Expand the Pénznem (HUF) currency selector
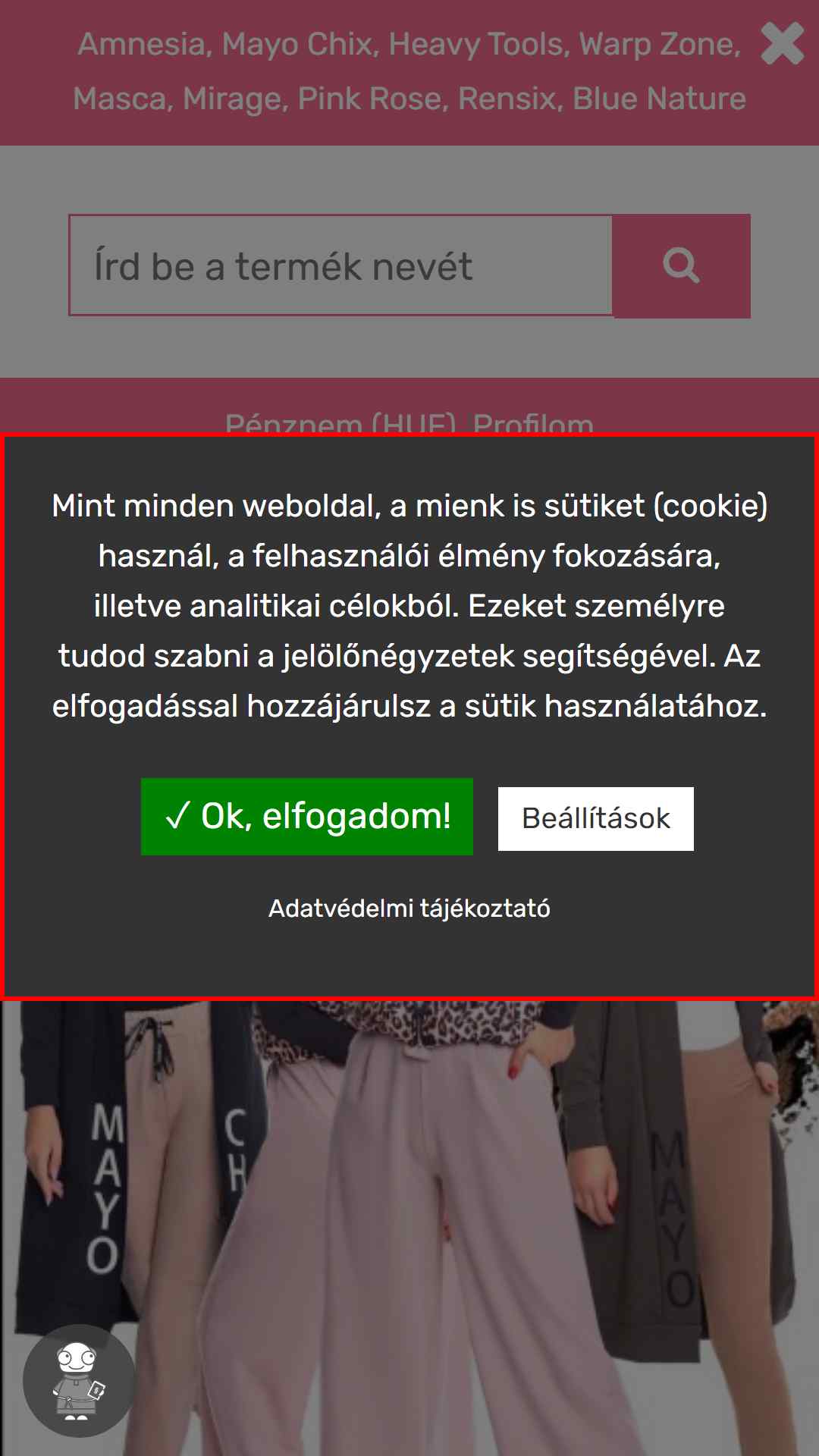The width and height of the screenshot is (819, 1456). click(x=341, y=422)
